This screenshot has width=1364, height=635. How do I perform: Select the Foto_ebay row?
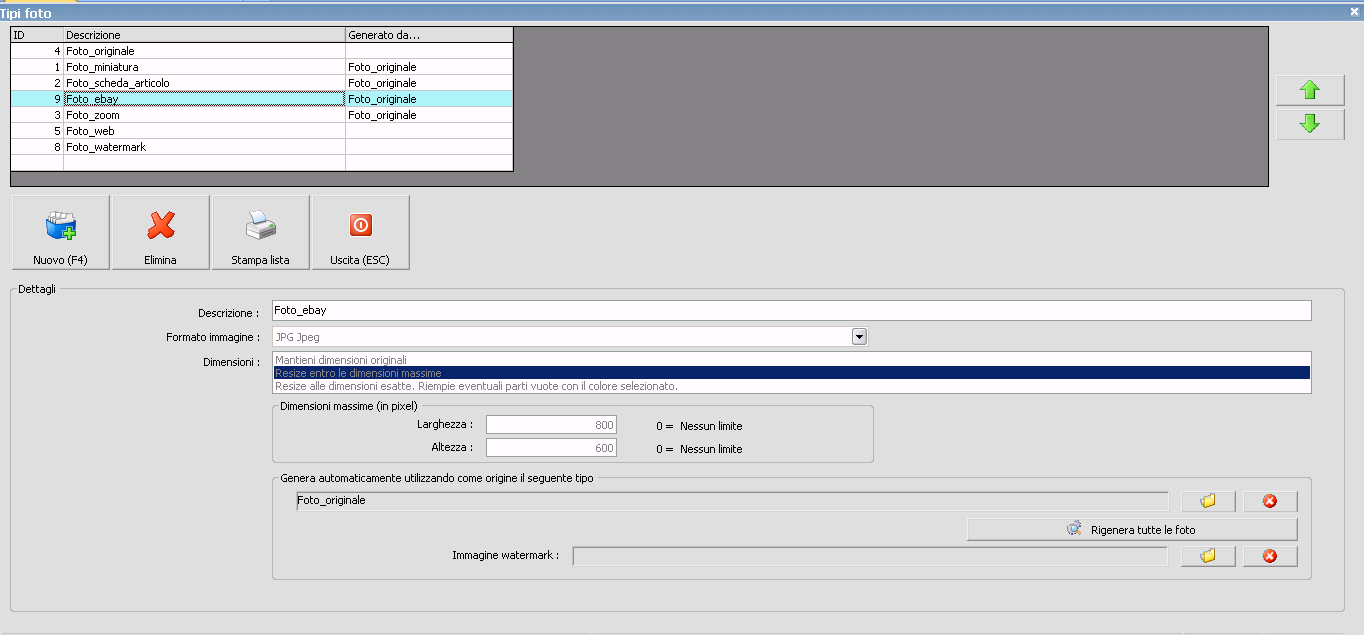[262, 99]
